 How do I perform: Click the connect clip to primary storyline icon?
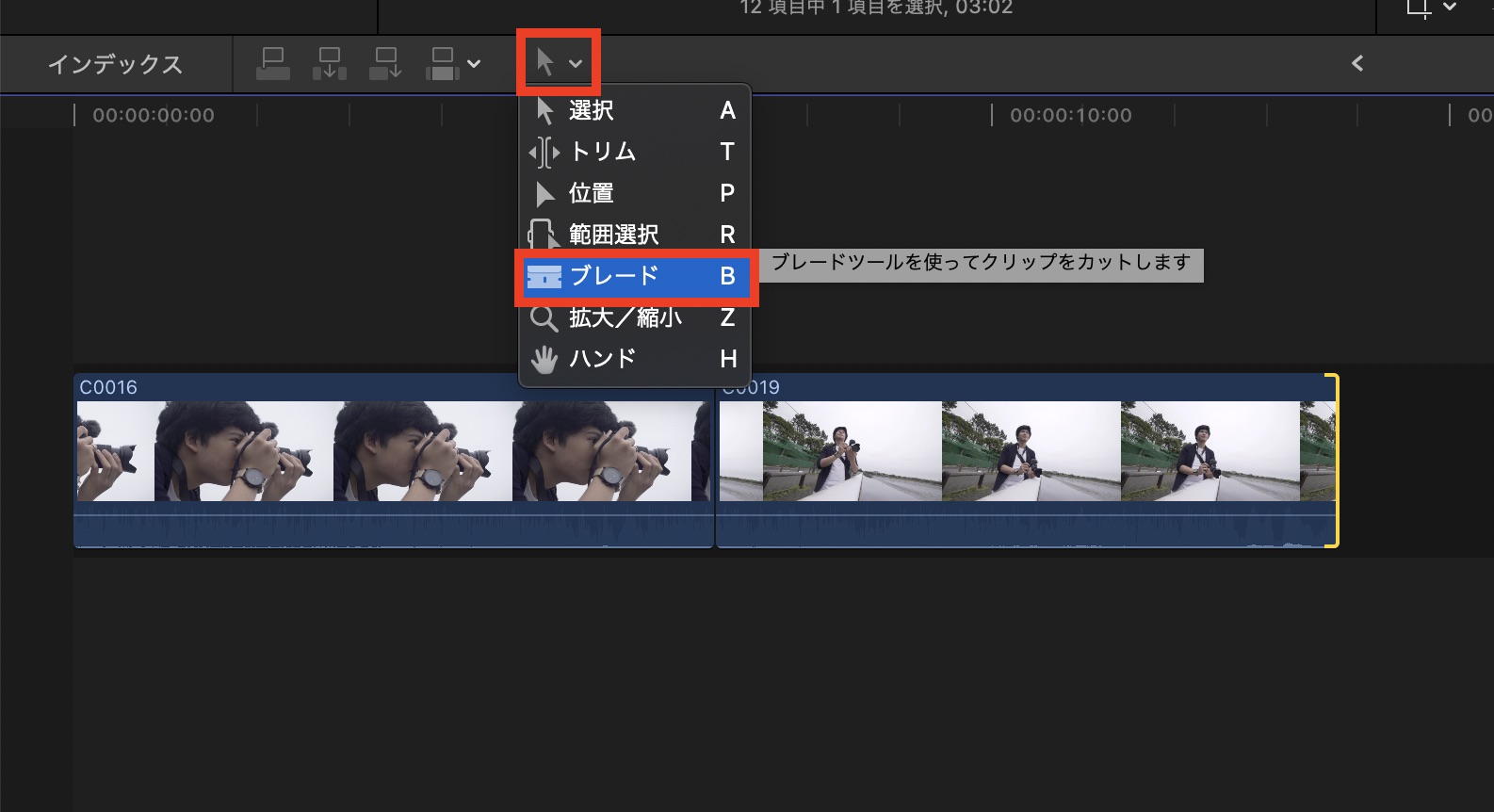pyautogui.click(x=273, y=64)
